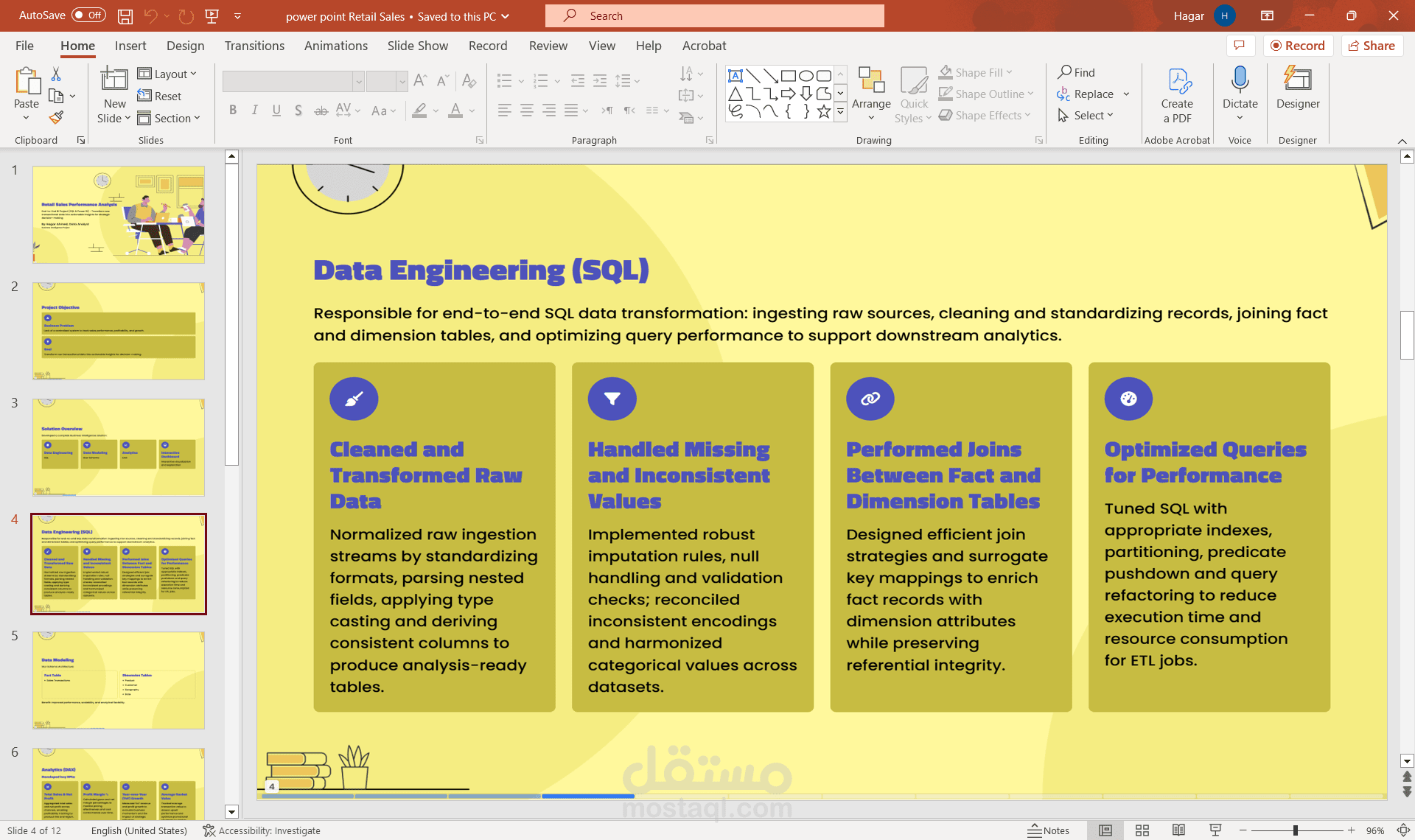Open the Slide Show tab

tap(417, 46)
